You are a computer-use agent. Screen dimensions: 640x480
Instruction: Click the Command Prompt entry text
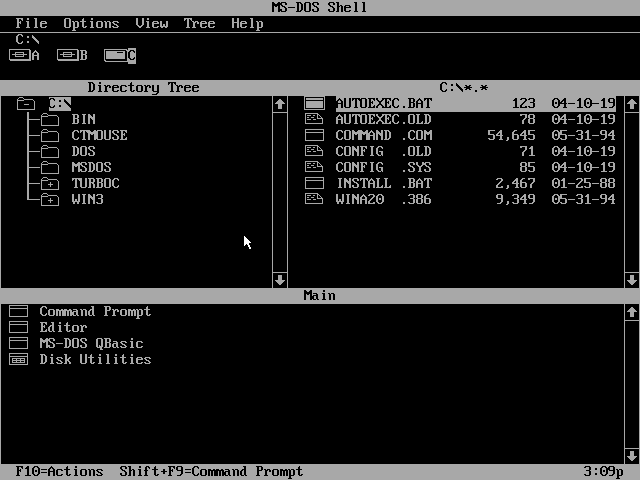[96, 311]
